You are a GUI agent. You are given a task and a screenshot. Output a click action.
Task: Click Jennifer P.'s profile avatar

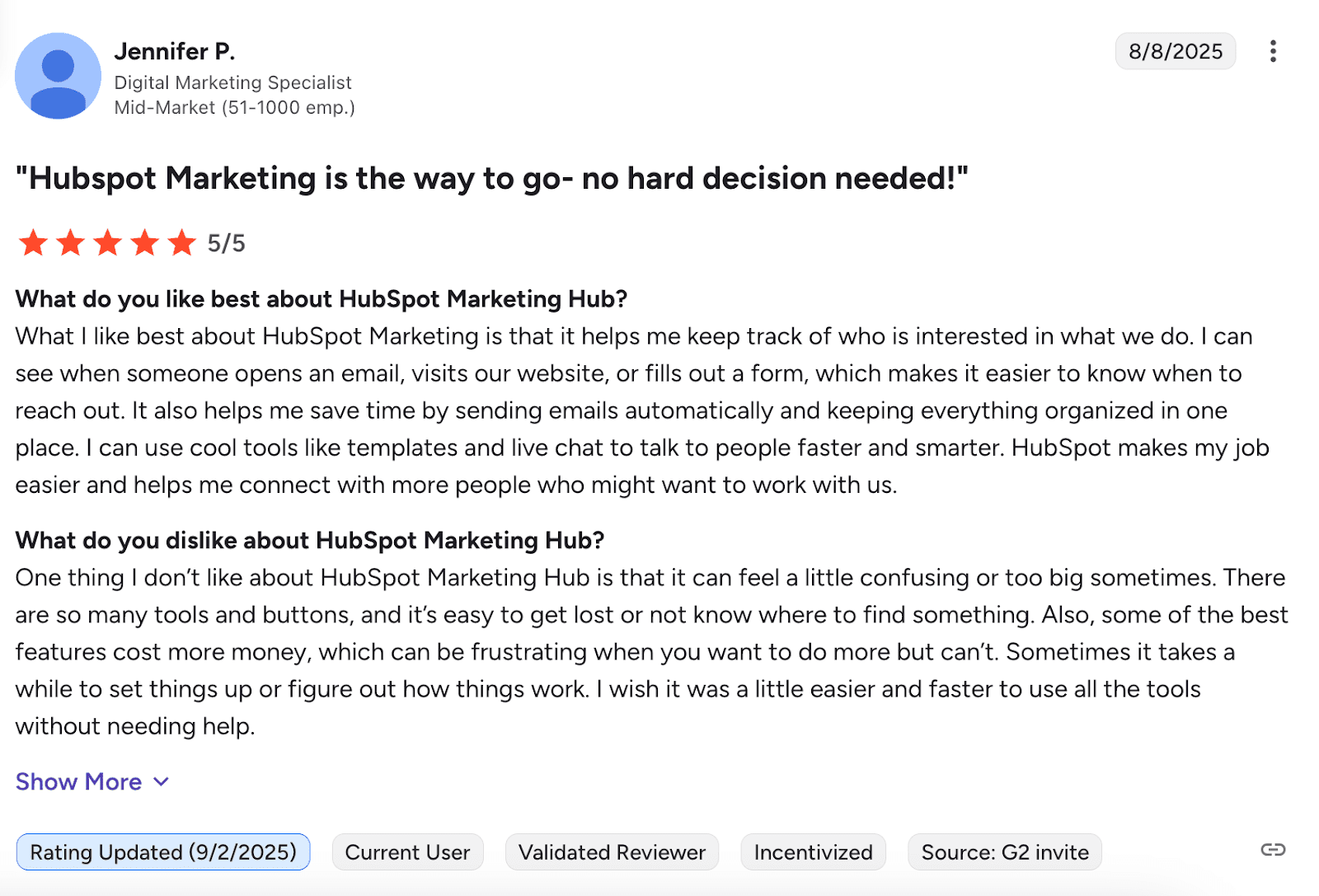coord(58,76)
